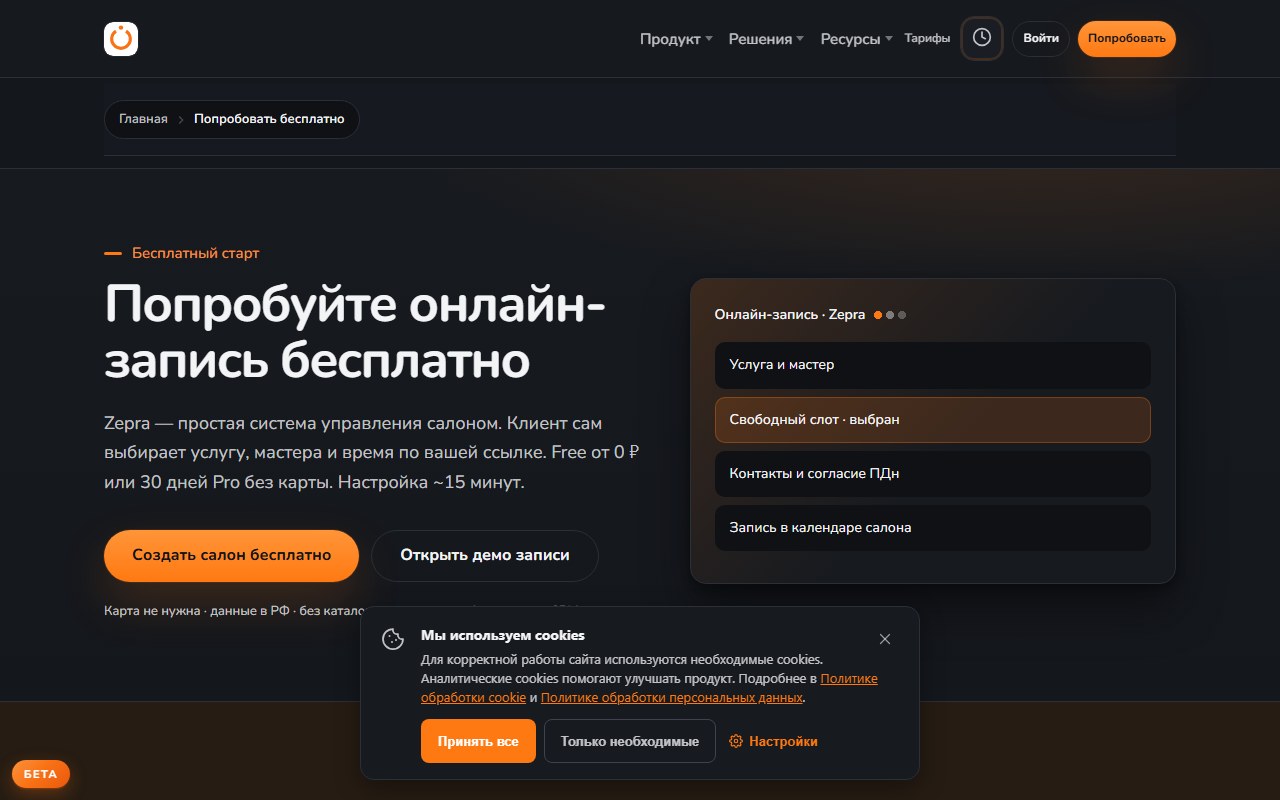Click Принять все cookies button
Image resolution: width=1280 pixels, height=800 pixels.
[x=478, y=741]
